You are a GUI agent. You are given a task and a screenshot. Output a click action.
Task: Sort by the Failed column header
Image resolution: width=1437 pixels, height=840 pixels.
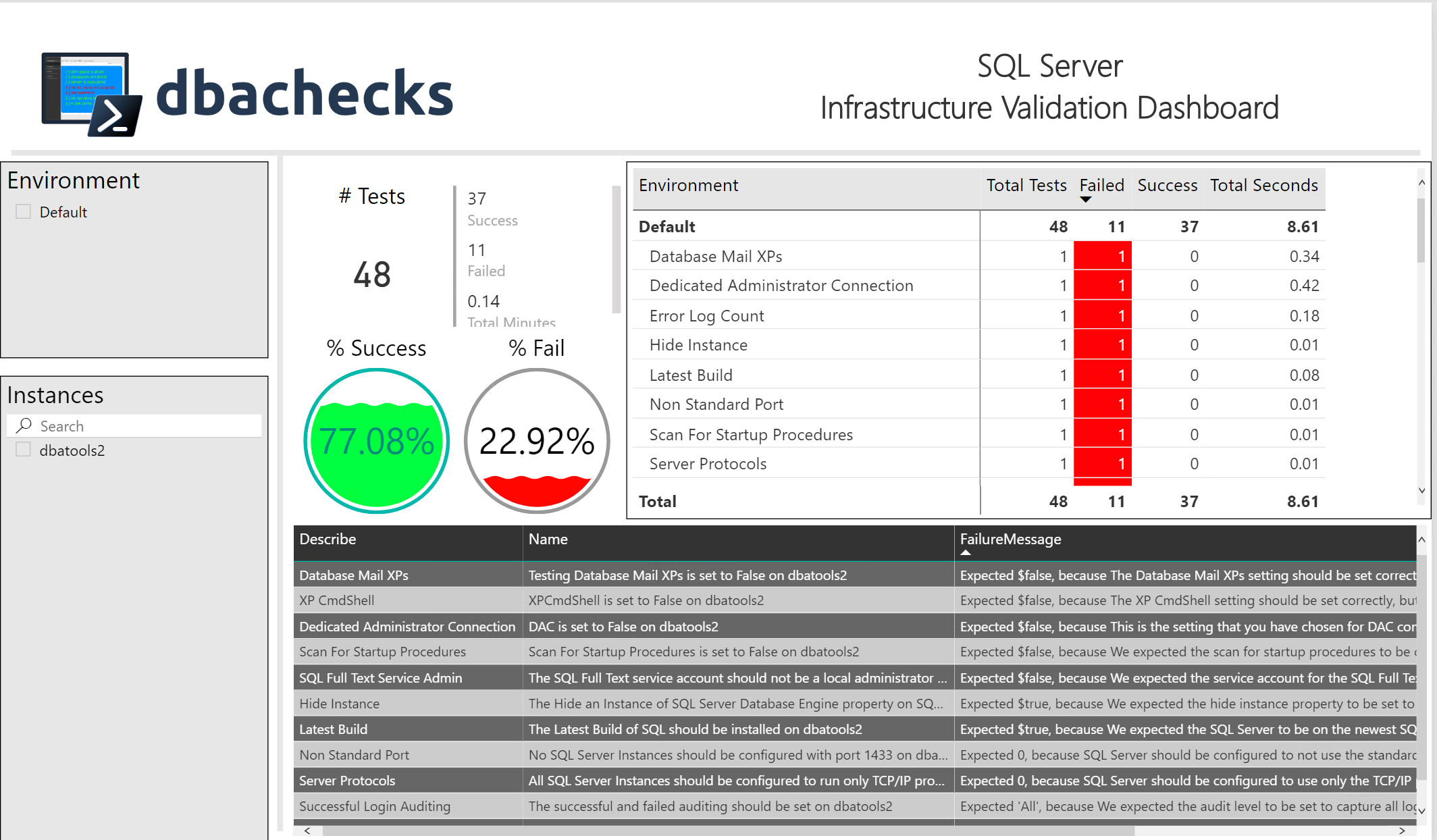1101,185
